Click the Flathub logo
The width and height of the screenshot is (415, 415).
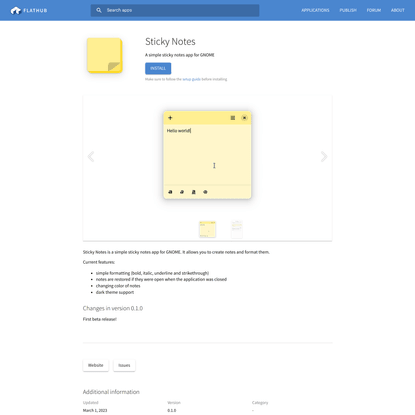pyautogui.click(x=29, y=10)
